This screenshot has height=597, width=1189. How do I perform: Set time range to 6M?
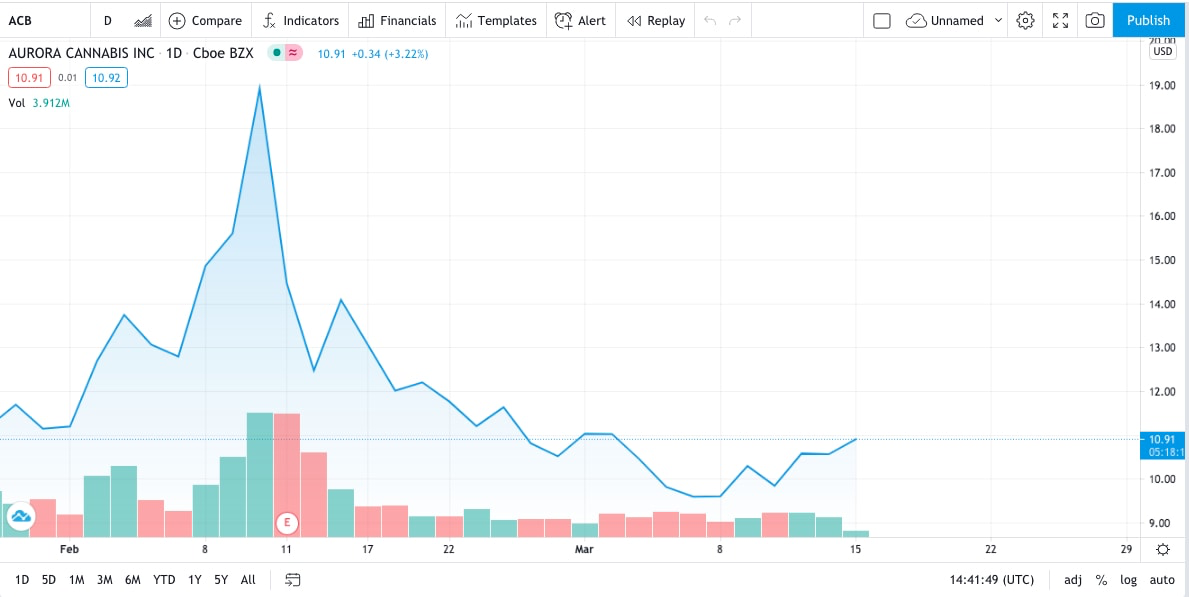pos(133,580)
